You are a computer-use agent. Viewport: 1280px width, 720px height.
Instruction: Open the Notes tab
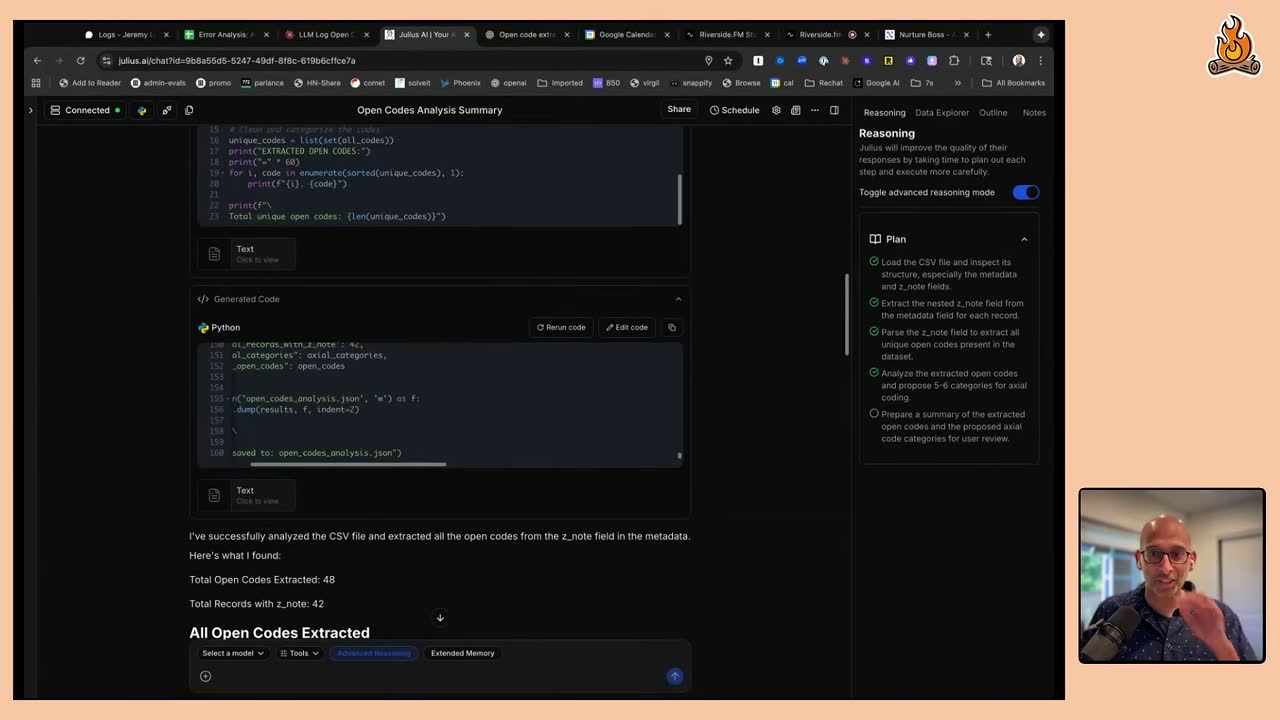[x=1034, y=112]
